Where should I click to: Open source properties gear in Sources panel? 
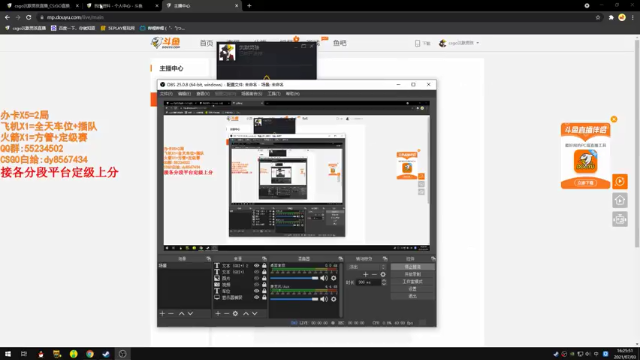point(236,313)
